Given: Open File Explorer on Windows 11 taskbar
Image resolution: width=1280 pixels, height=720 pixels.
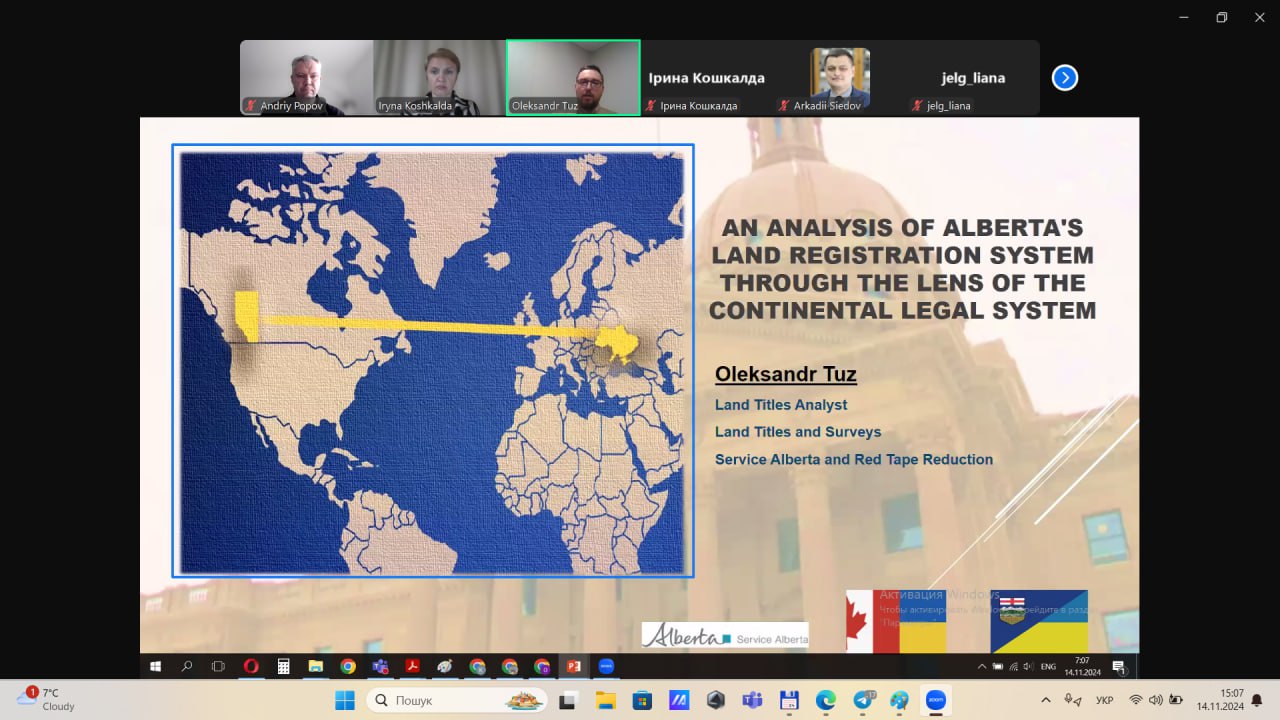Looking at the screenshot, I should click(x=605, y=700).
